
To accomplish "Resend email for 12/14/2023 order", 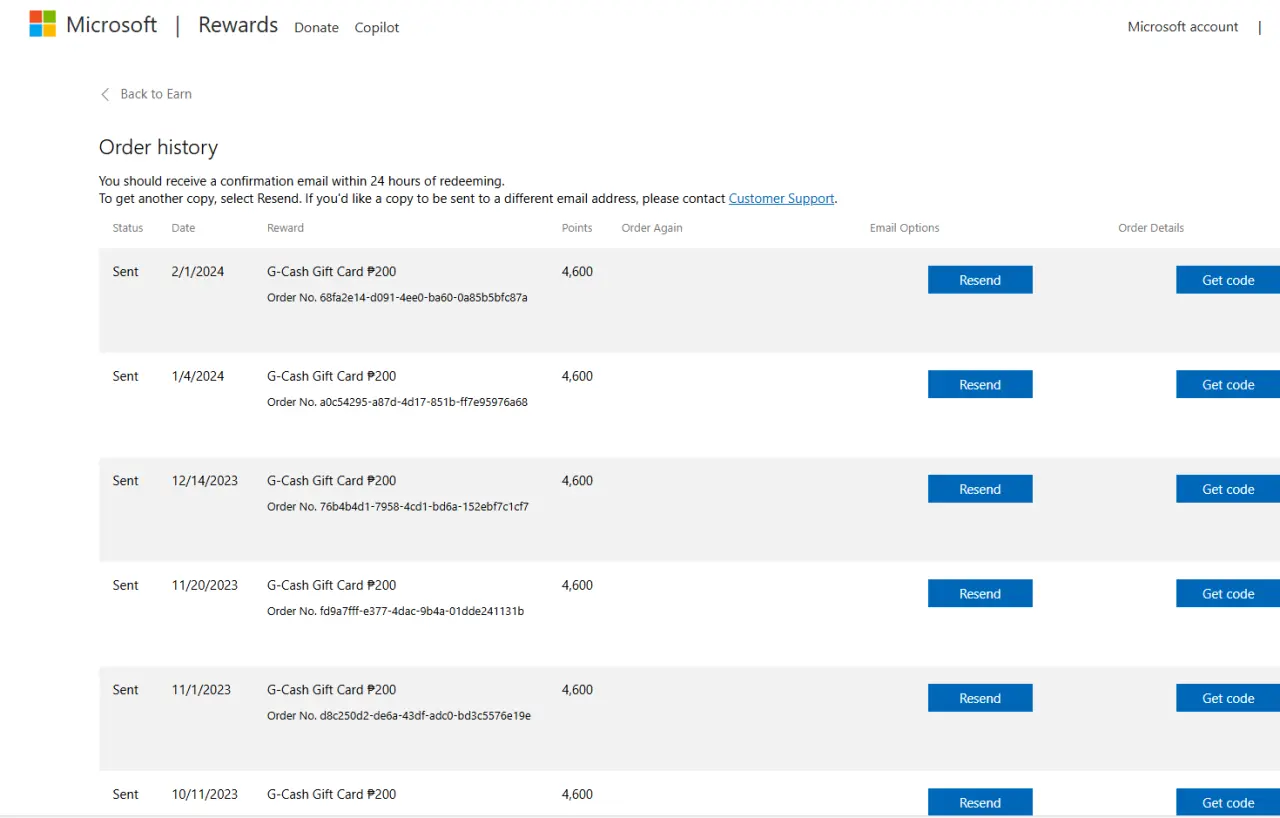I will 980,489.
